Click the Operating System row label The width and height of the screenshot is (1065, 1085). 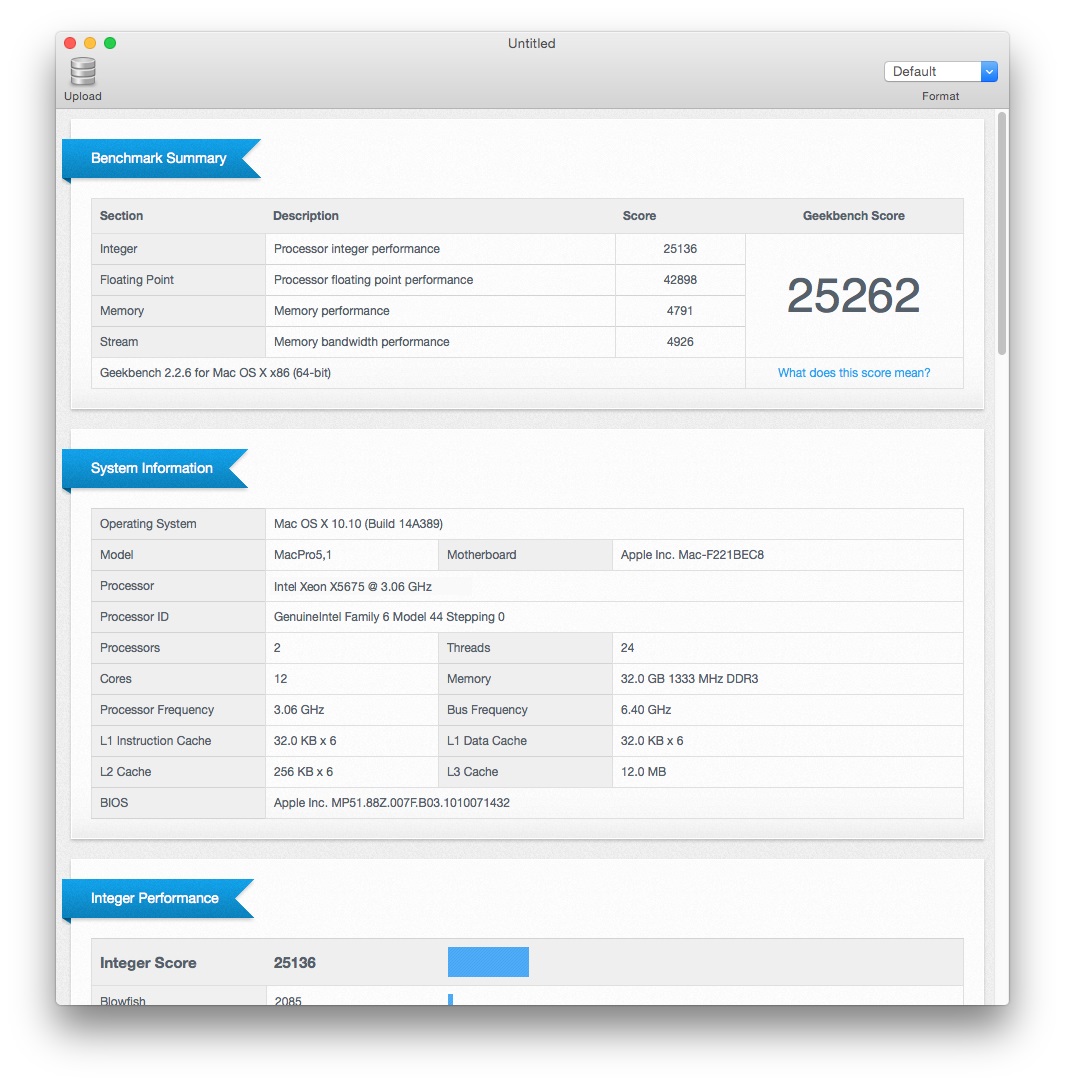point(148,524)
